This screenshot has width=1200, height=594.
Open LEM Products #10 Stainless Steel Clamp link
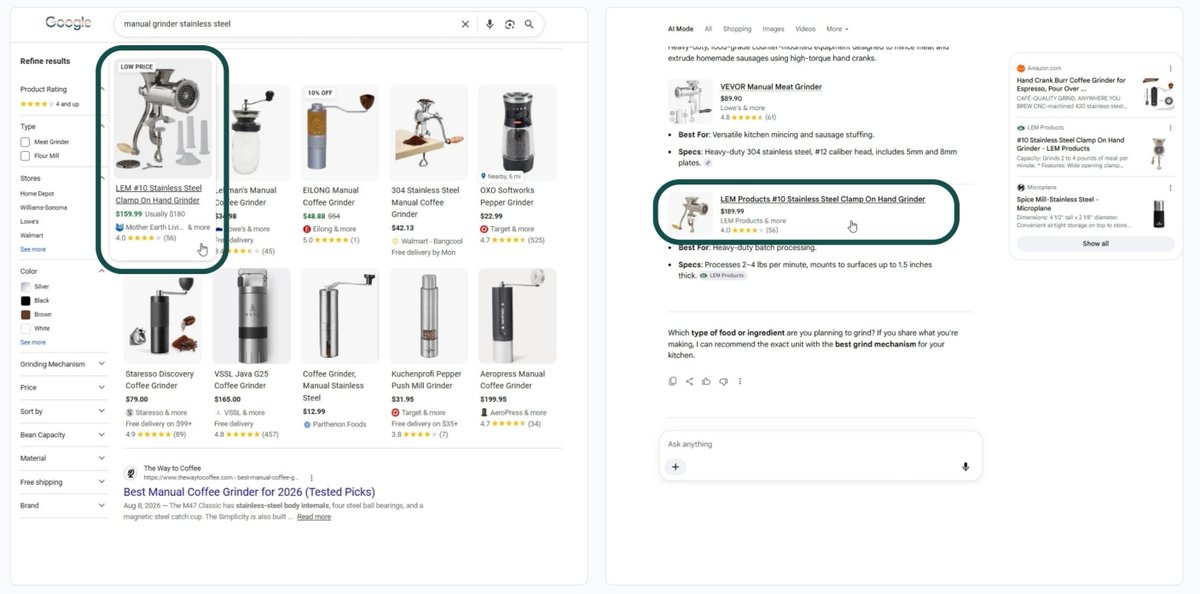click(822, 199)
